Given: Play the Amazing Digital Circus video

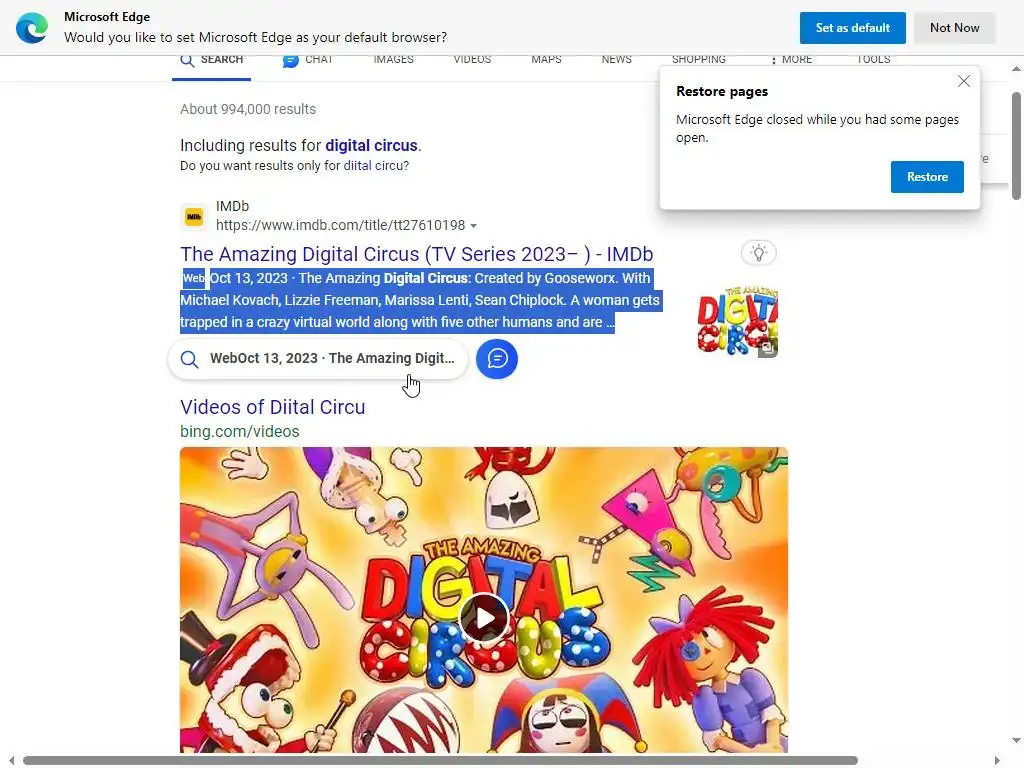Looking at the screenshot, I should [484, 617].
